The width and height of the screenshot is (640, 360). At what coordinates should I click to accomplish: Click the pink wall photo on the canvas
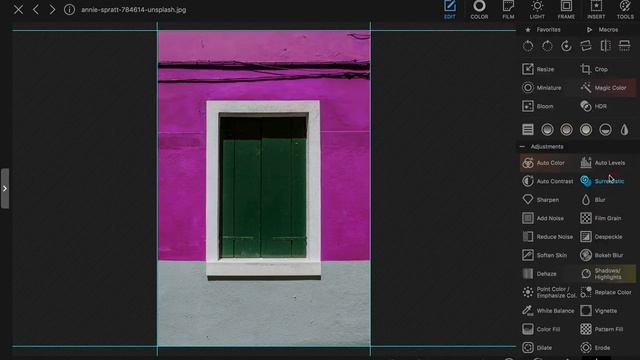pos(264,188)
